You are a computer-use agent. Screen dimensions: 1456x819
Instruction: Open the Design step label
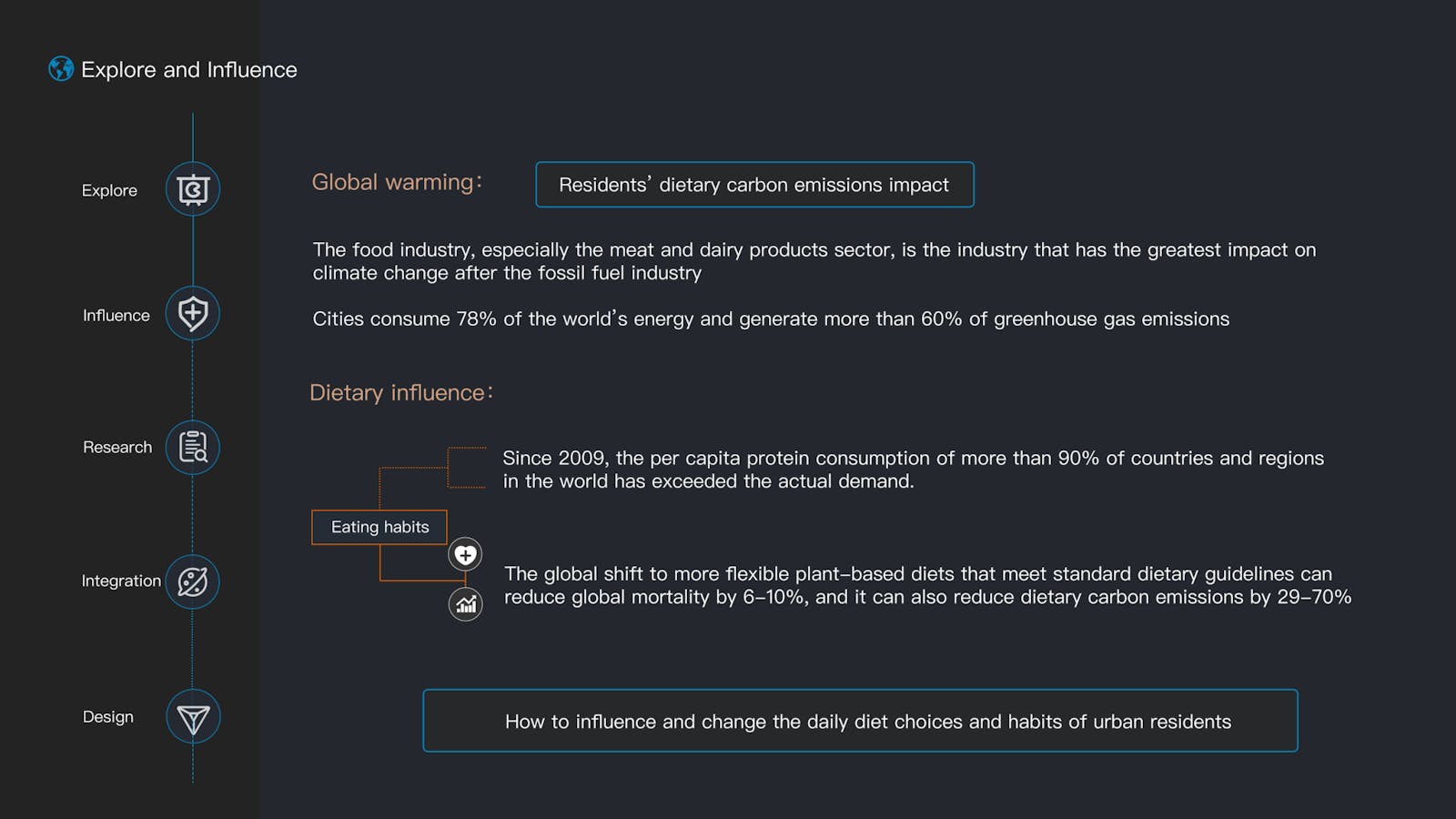click(108, 716)
